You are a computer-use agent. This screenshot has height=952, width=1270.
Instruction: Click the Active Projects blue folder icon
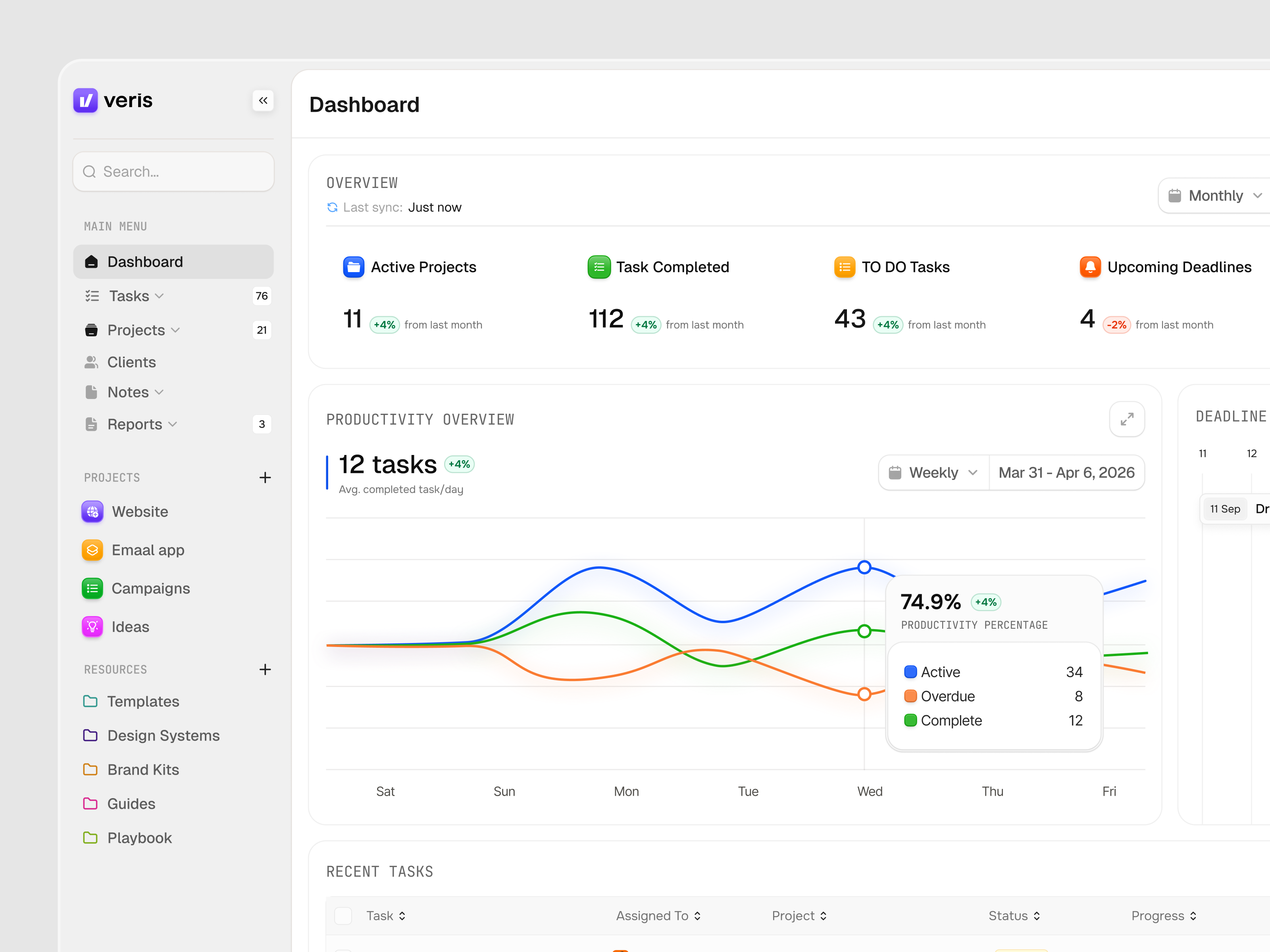[x=354, y=267]
